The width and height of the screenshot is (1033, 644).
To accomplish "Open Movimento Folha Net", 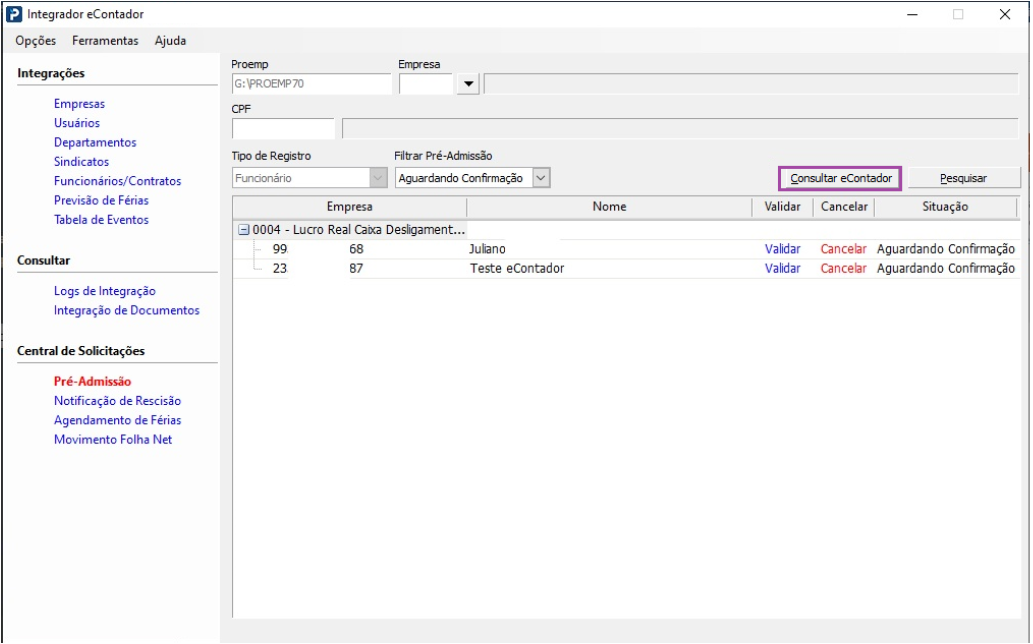I will pyautogui.click(x=113, y=439).
